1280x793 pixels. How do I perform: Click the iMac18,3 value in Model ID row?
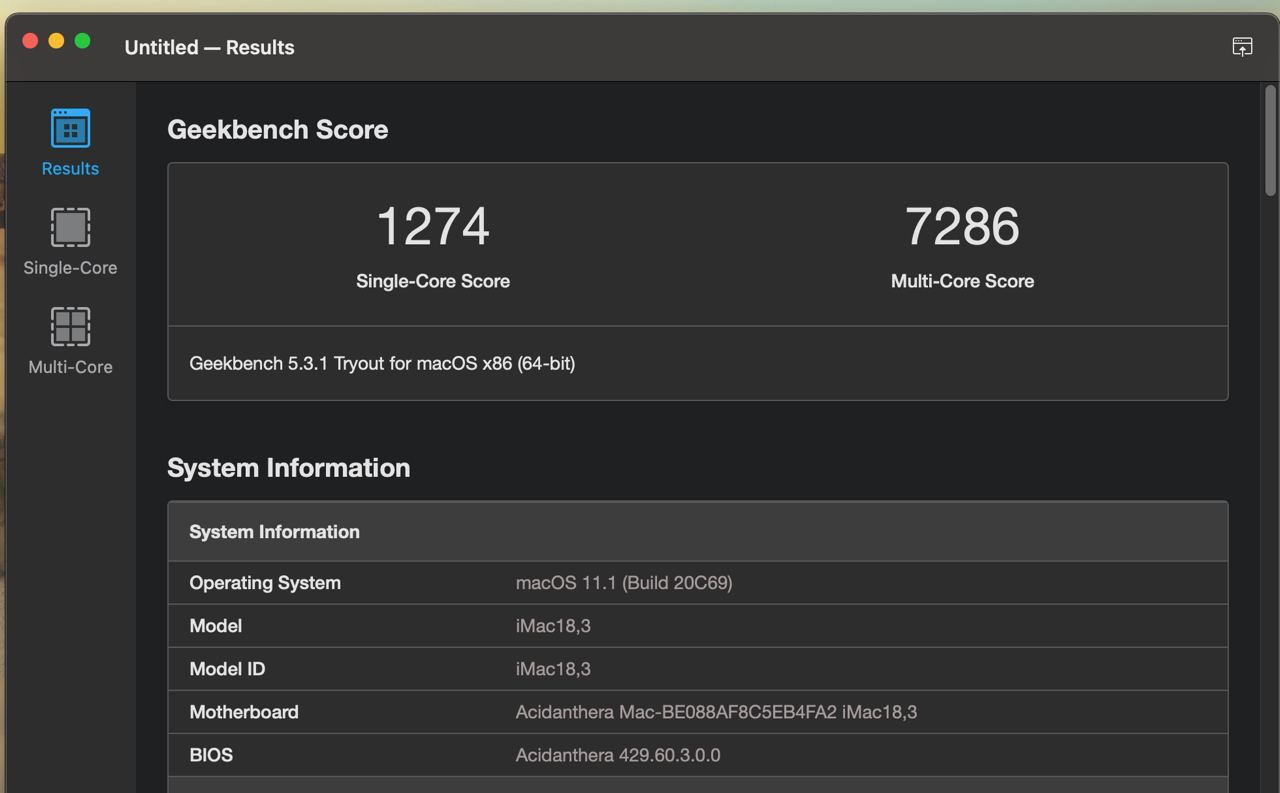pos(553,669)
